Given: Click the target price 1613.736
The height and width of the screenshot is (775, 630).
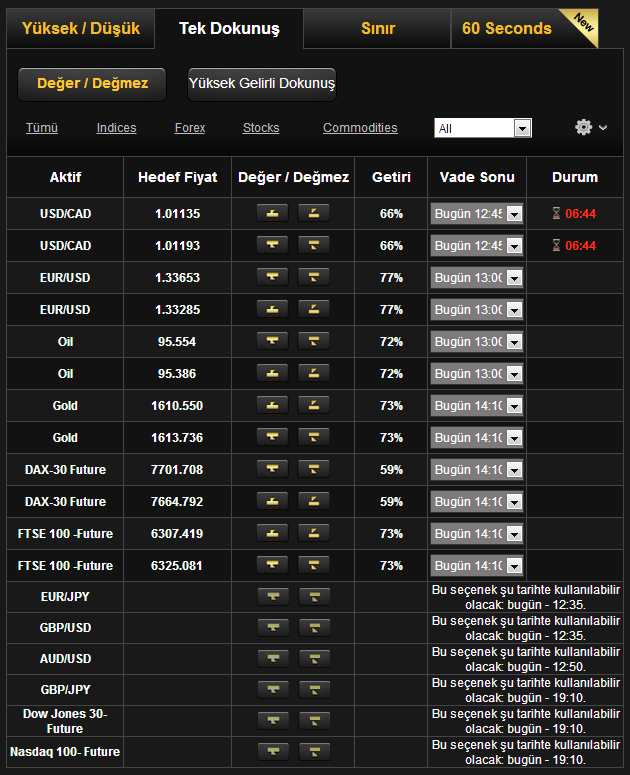Looking at the screenshot, I should [177, 437].
